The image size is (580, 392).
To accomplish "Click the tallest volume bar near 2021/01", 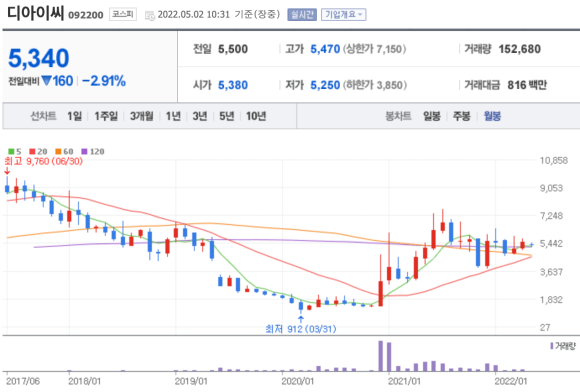I will click(x=381, y=356).
